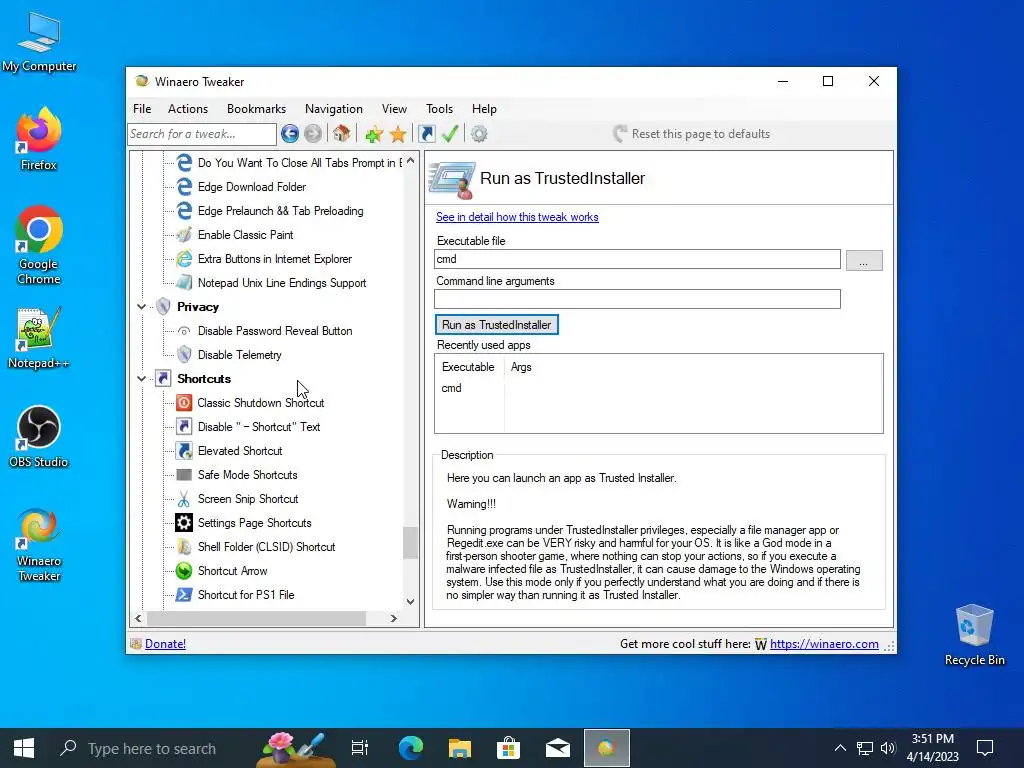Viewport: 1024px width, 768px height.
Task: Select the Shortcut Arrow green icon
Action: (x=184, y=571)
